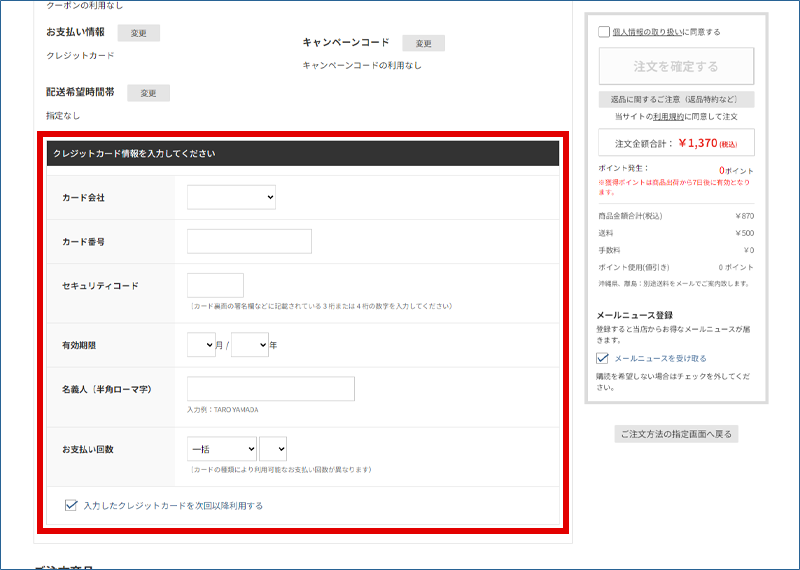
Task: Click the メールニュース登録 heading
Action: (x=635, y=315)
